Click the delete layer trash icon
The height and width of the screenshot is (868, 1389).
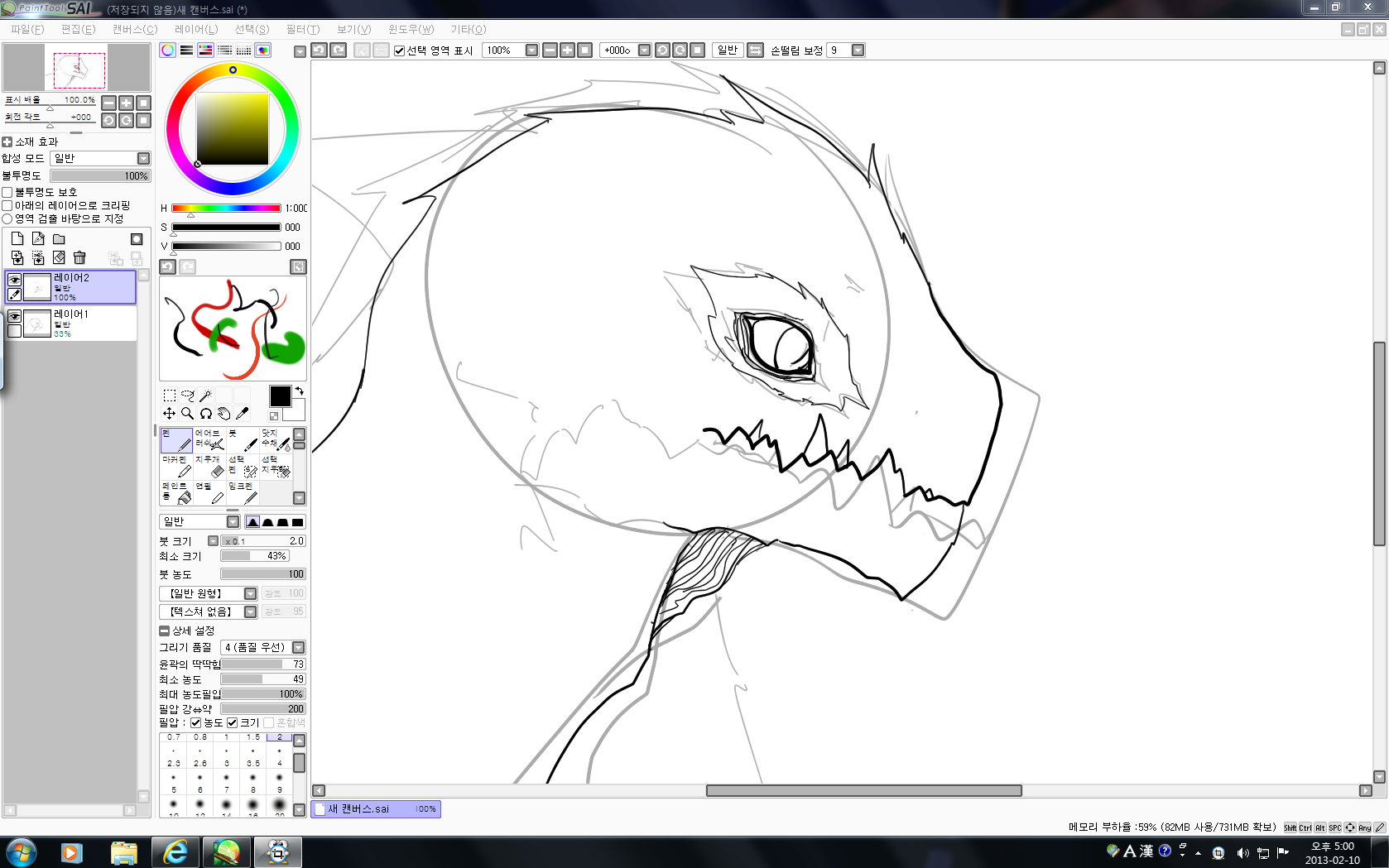[x=79, y=258]
